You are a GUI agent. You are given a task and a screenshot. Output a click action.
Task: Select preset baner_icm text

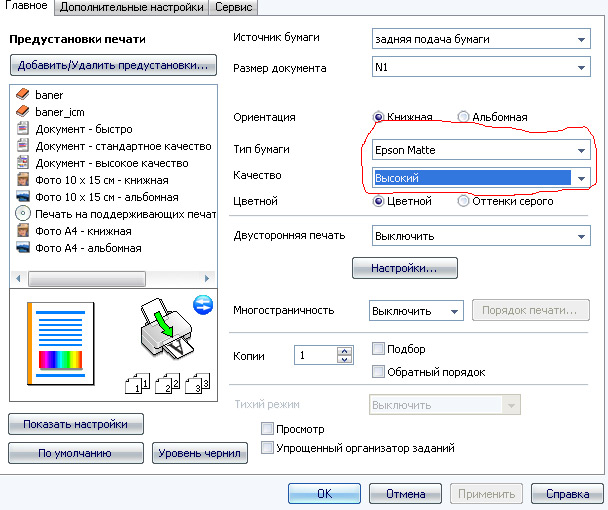pyautogui.click(x=60, y=112)
